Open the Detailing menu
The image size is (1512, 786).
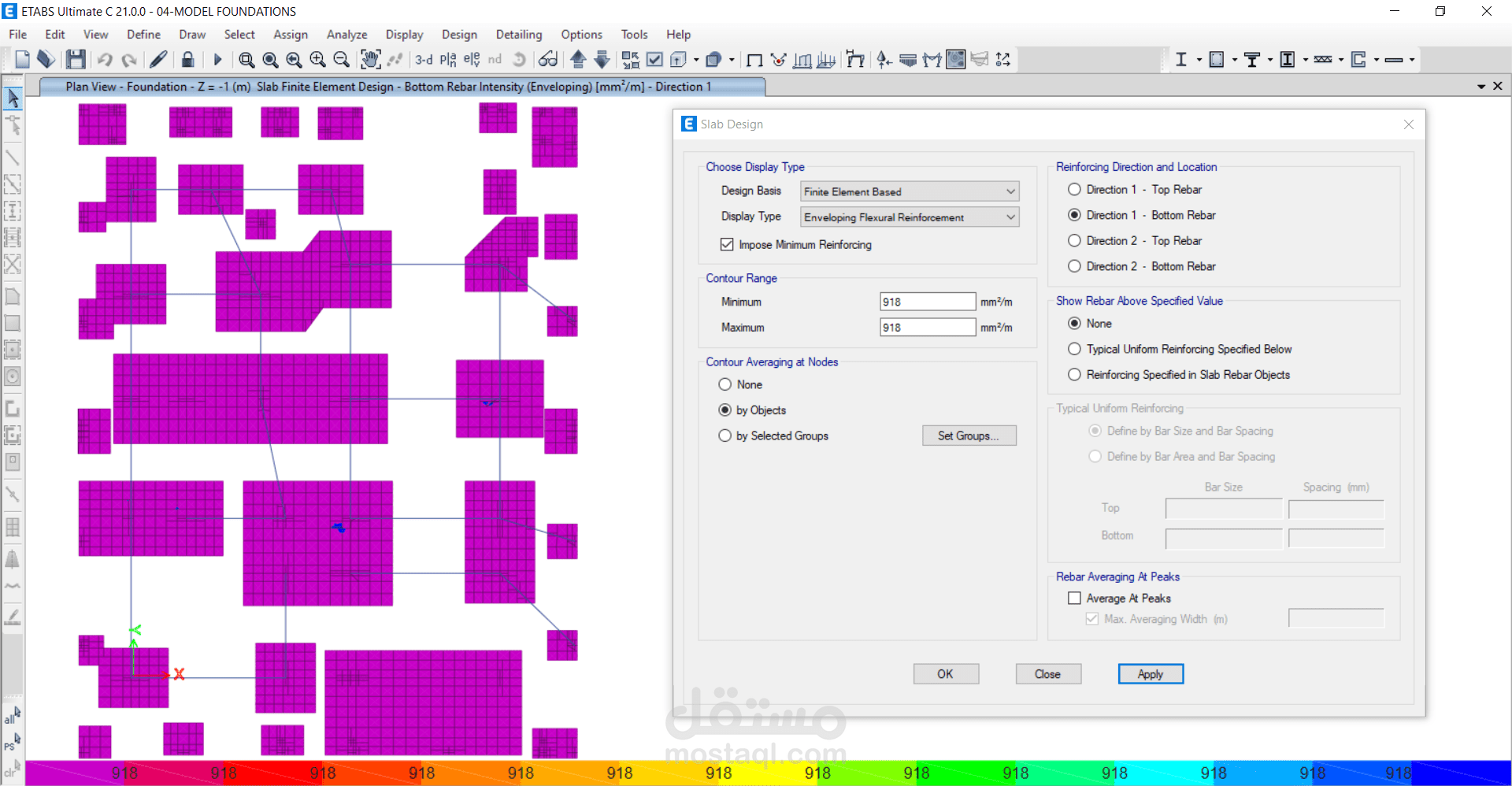pyautogui.click(x=519, y=35)
